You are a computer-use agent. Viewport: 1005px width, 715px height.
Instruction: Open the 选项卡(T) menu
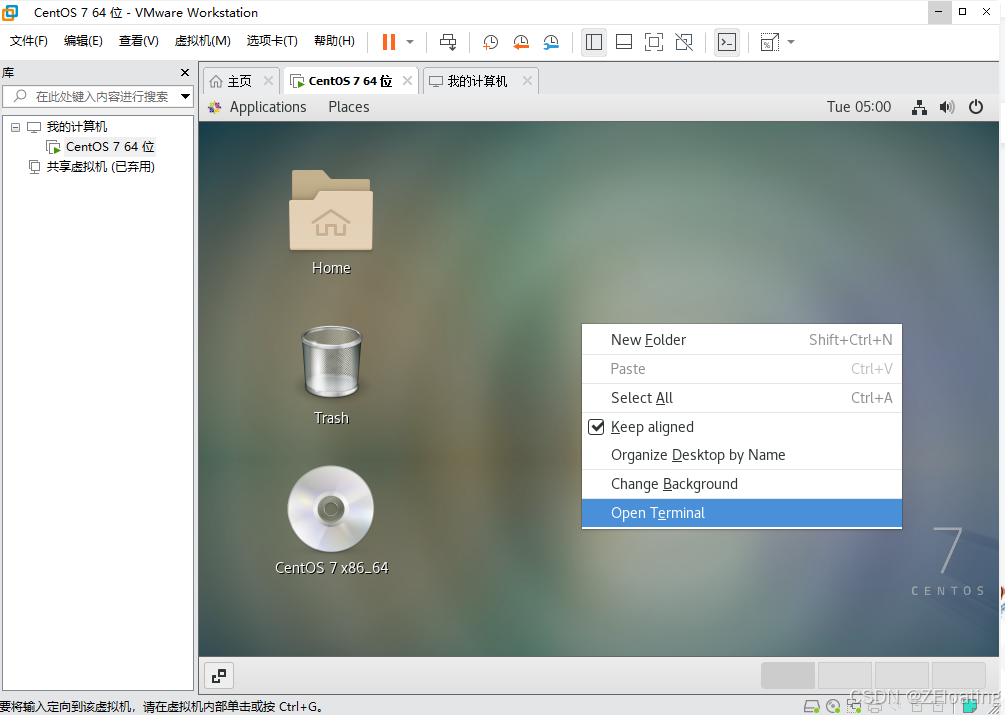tap(272, 41)
